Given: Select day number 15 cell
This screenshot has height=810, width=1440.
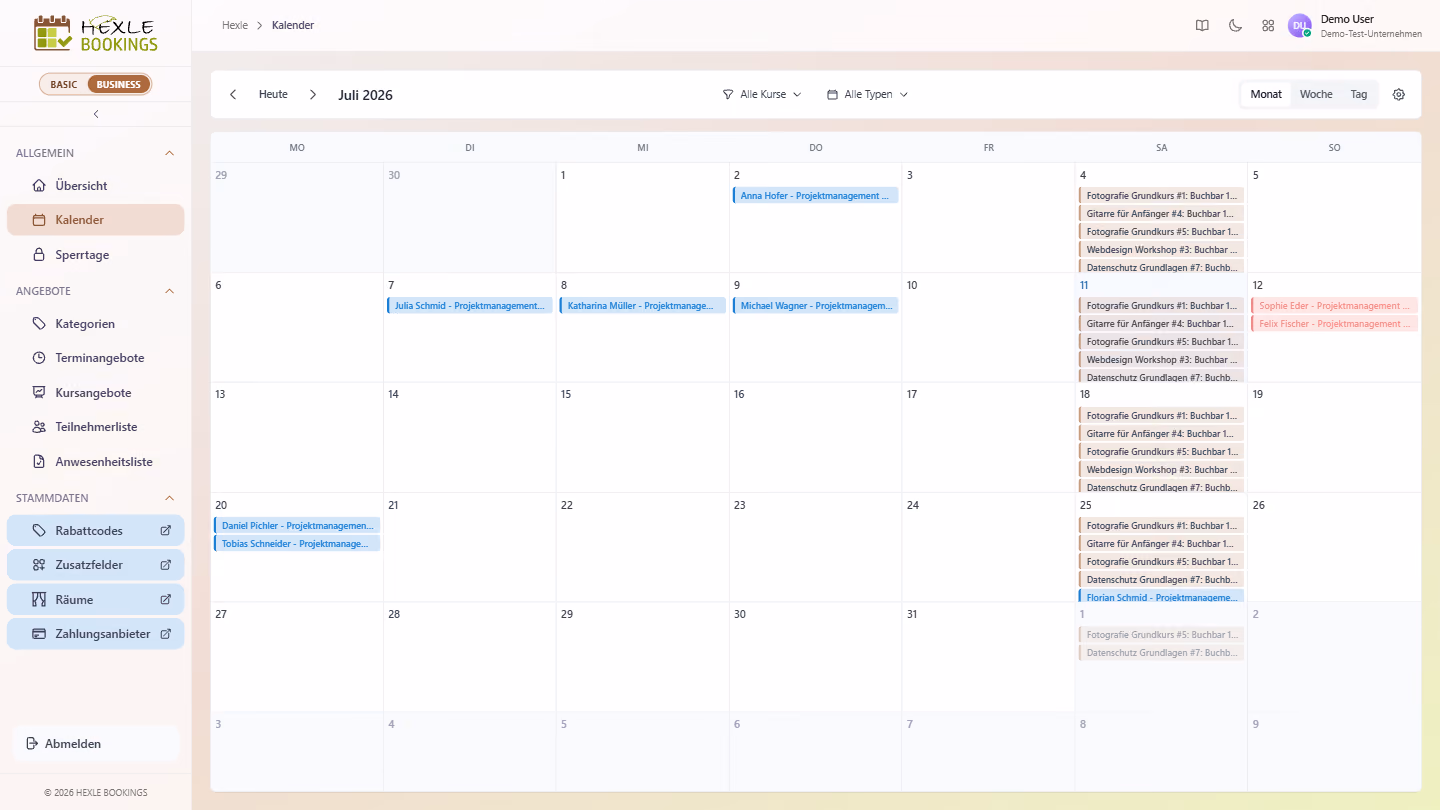Looking at the screenshot, I should [x=642, y=437].
